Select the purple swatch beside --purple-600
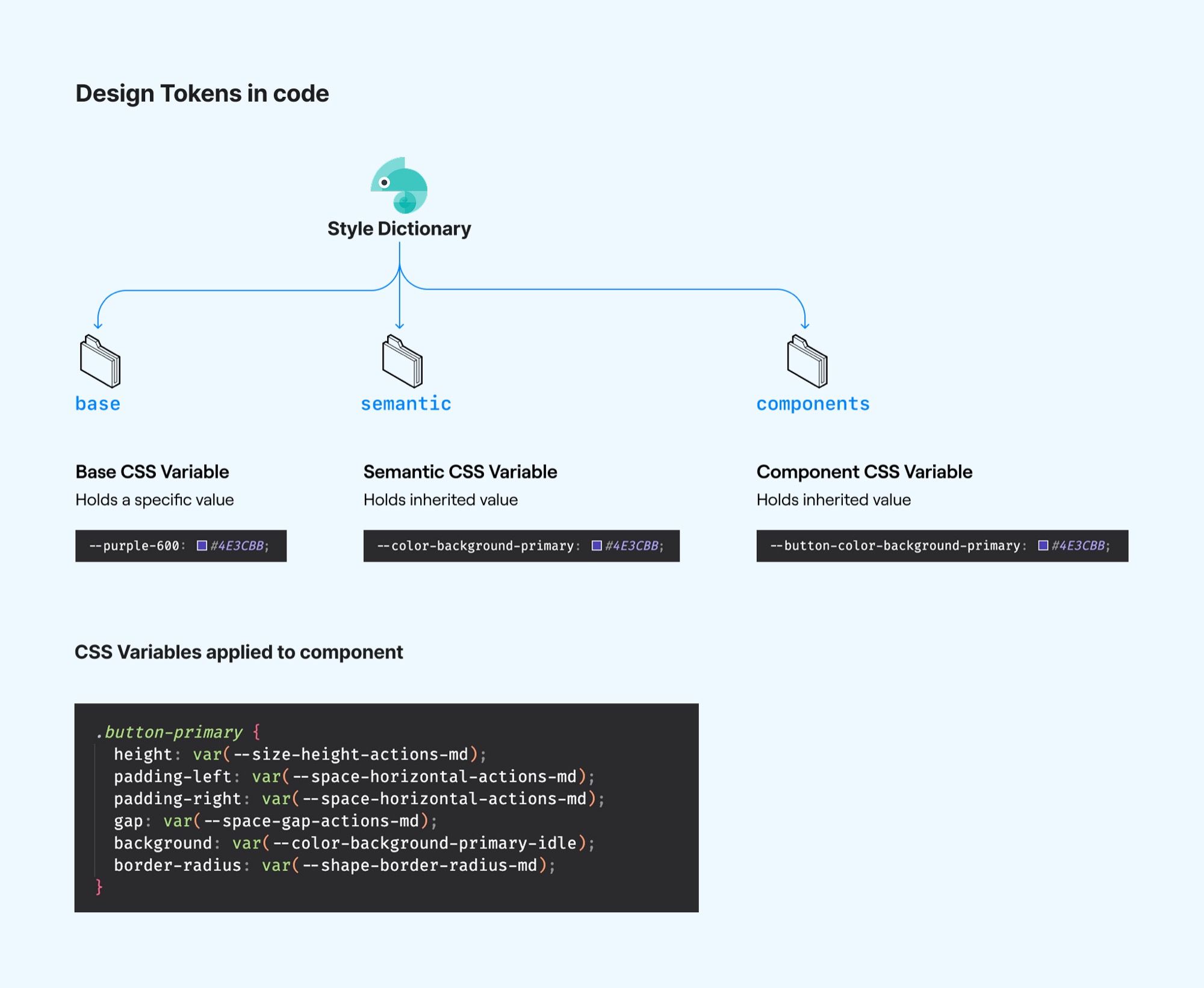This screenshot has height=988, width=1204. [202, 545]
